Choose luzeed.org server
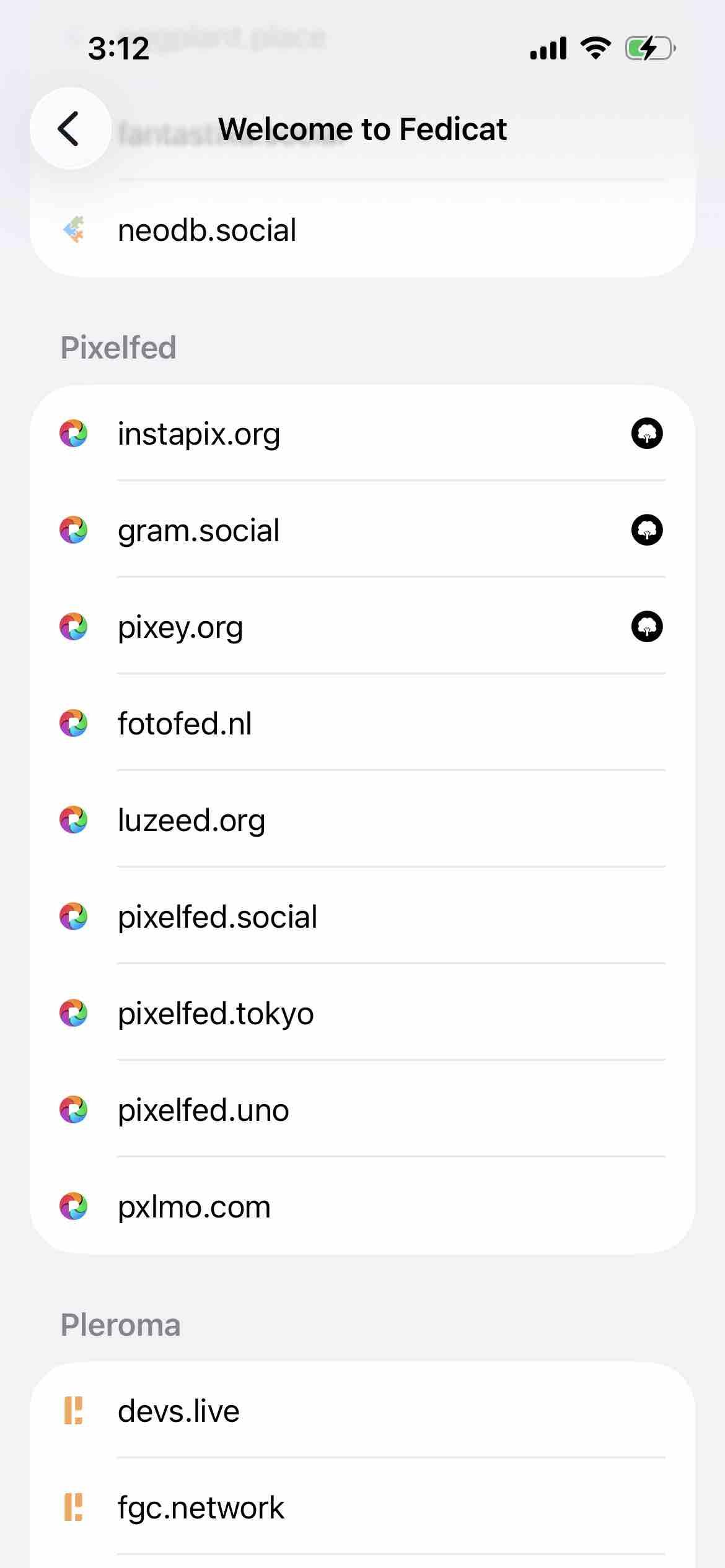The width and height of the screenshot is (725, 1568). pos(191,821)
